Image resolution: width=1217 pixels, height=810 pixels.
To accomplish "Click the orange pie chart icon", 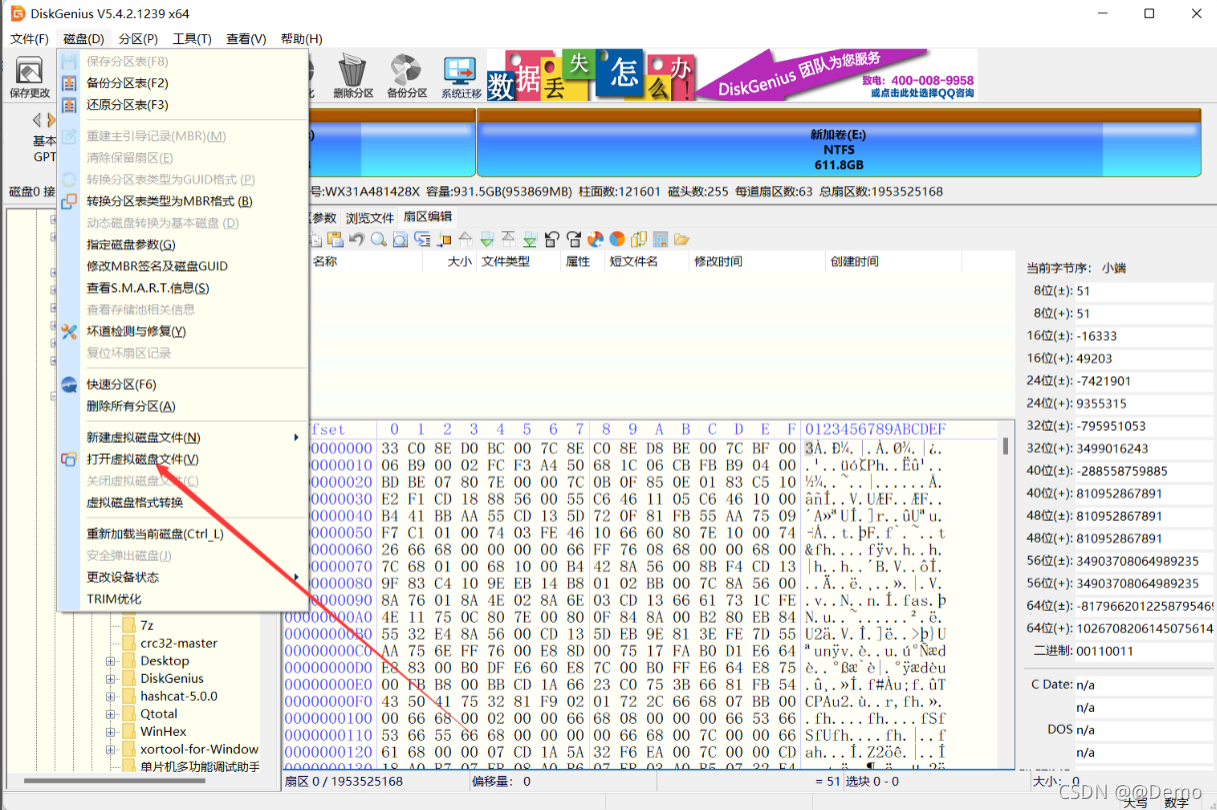I will [617, 240].
